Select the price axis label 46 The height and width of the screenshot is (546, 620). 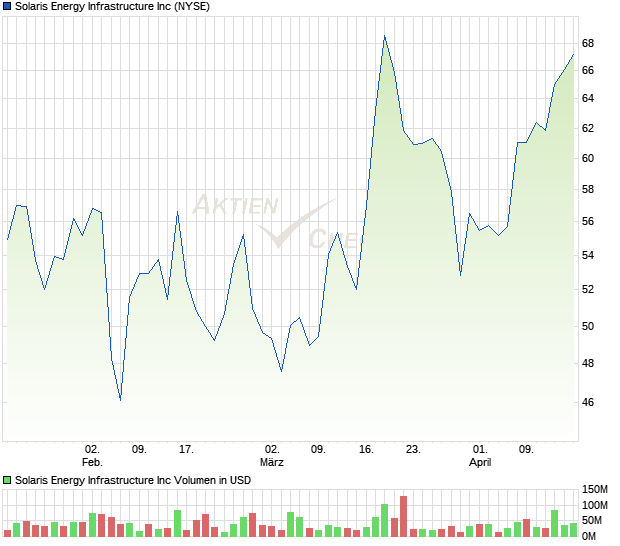(x=588, y=402)
